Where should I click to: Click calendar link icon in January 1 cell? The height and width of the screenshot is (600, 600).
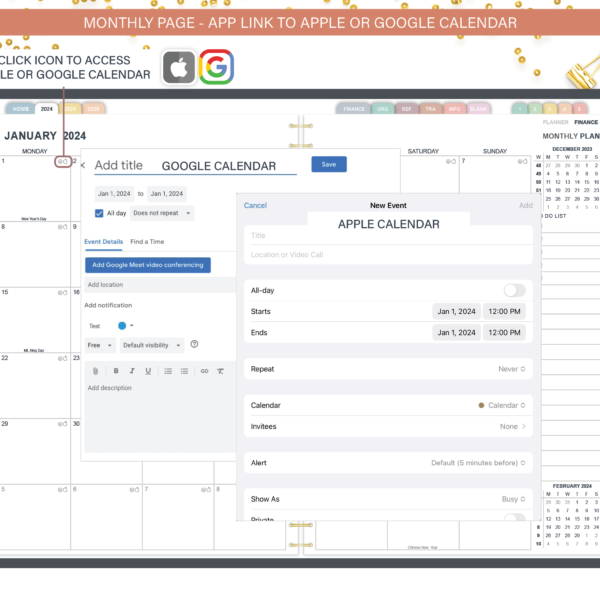point(62,161)
